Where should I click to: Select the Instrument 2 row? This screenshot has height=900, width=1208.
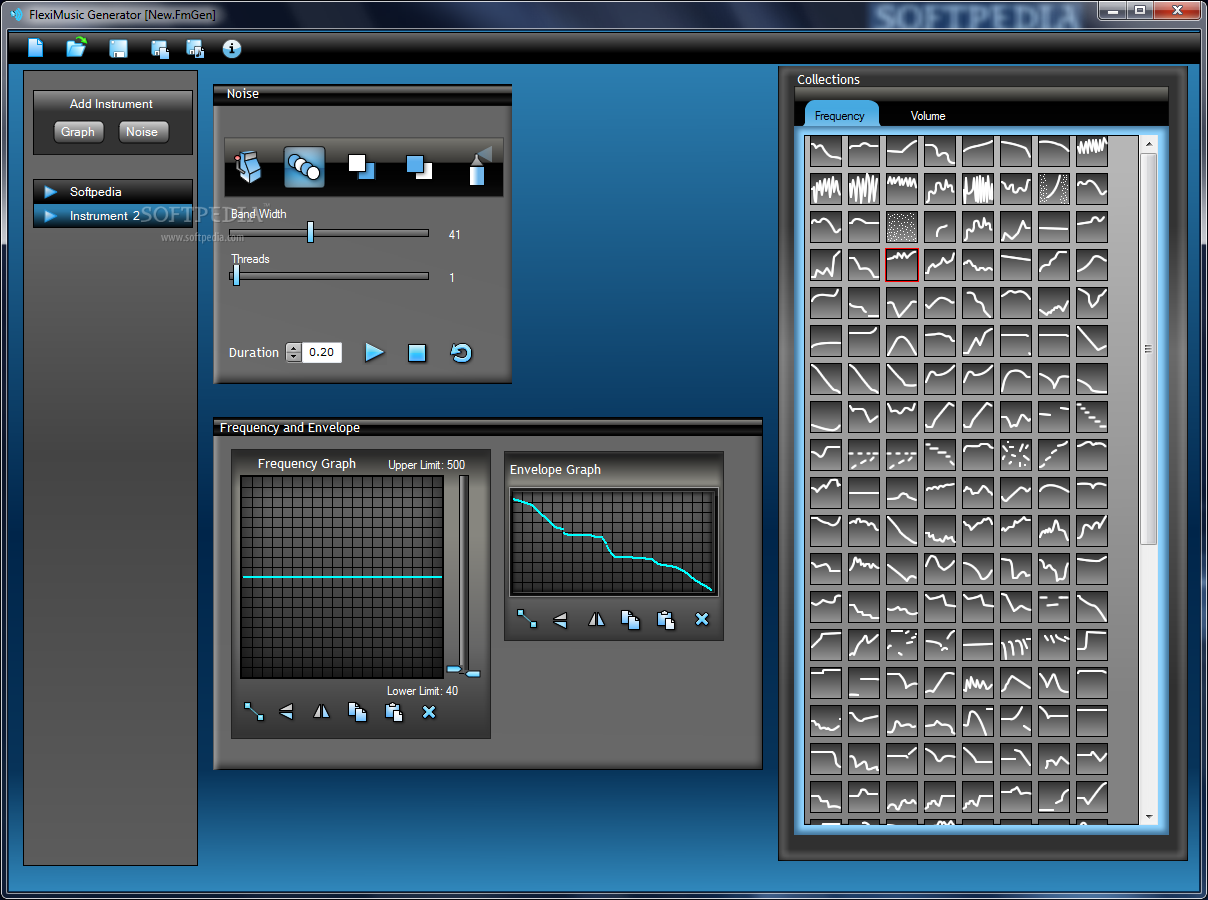click(x=113, y=216)
